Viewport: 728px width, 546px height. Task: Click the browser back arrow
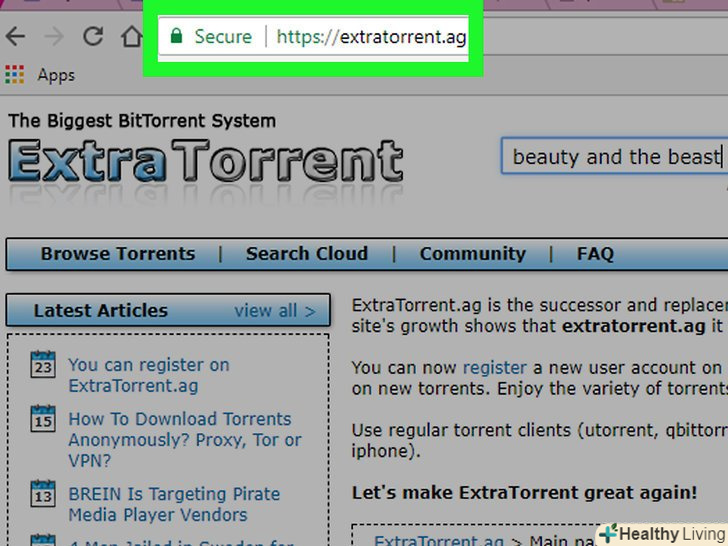(x=15, y=38)
